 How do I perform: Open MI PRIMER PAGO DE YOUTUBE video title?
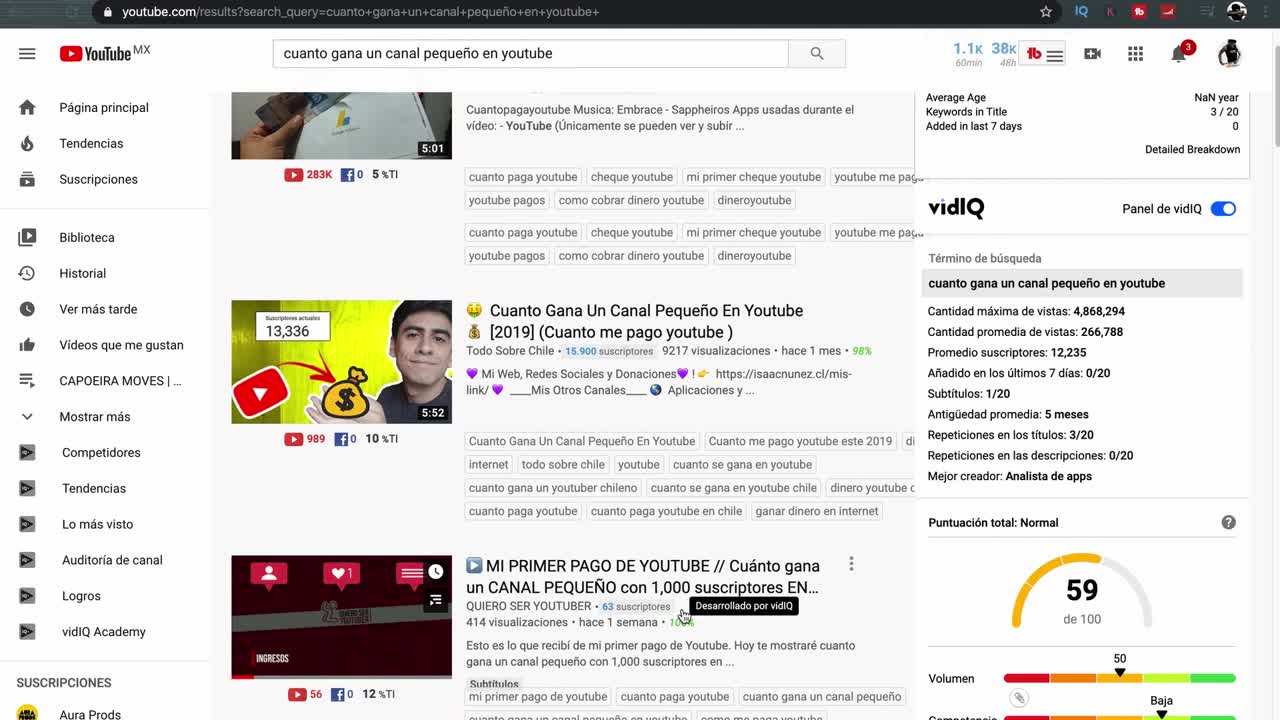tap(643, 576)
